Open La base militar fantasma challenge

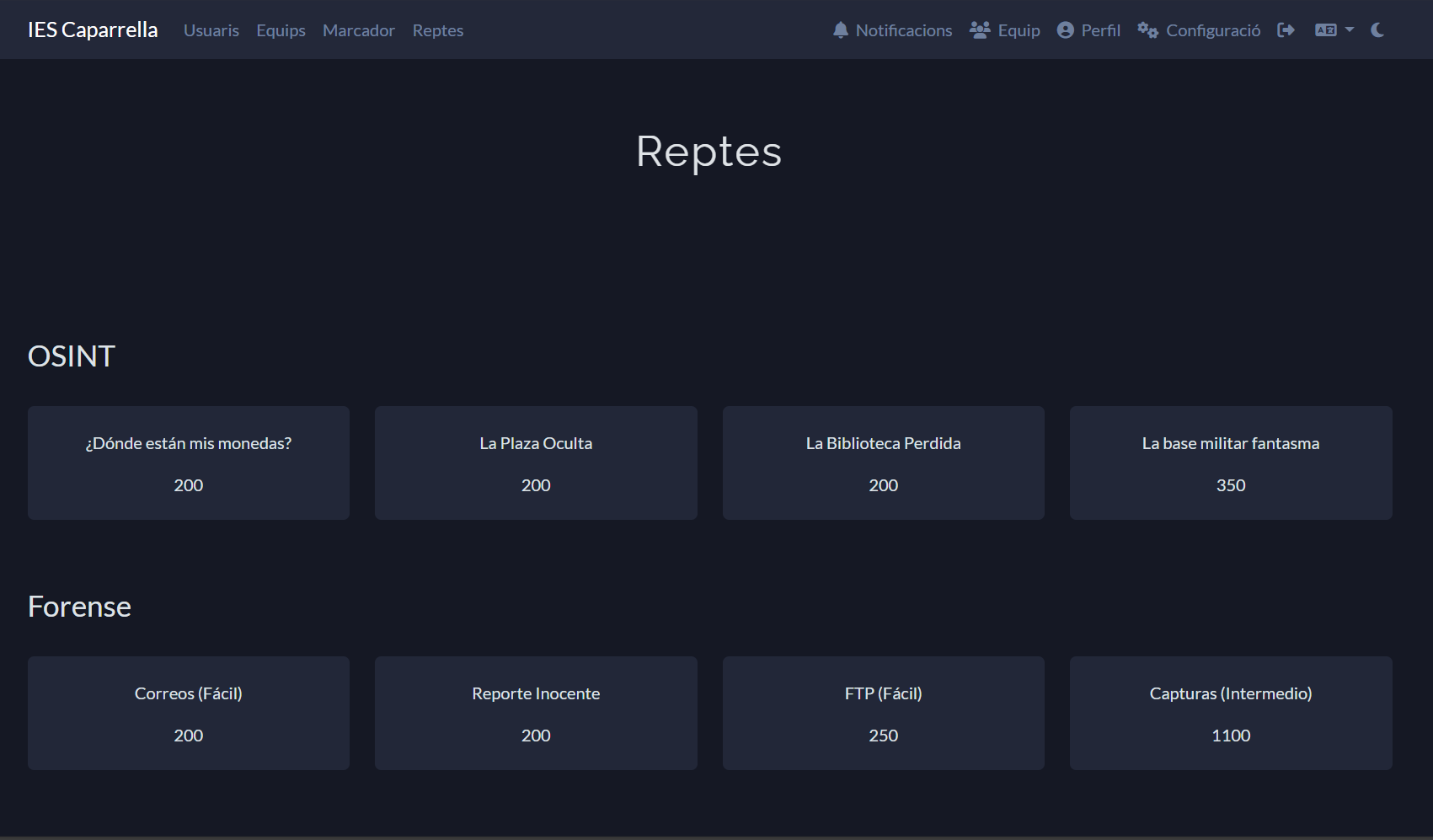(1231, 463)
